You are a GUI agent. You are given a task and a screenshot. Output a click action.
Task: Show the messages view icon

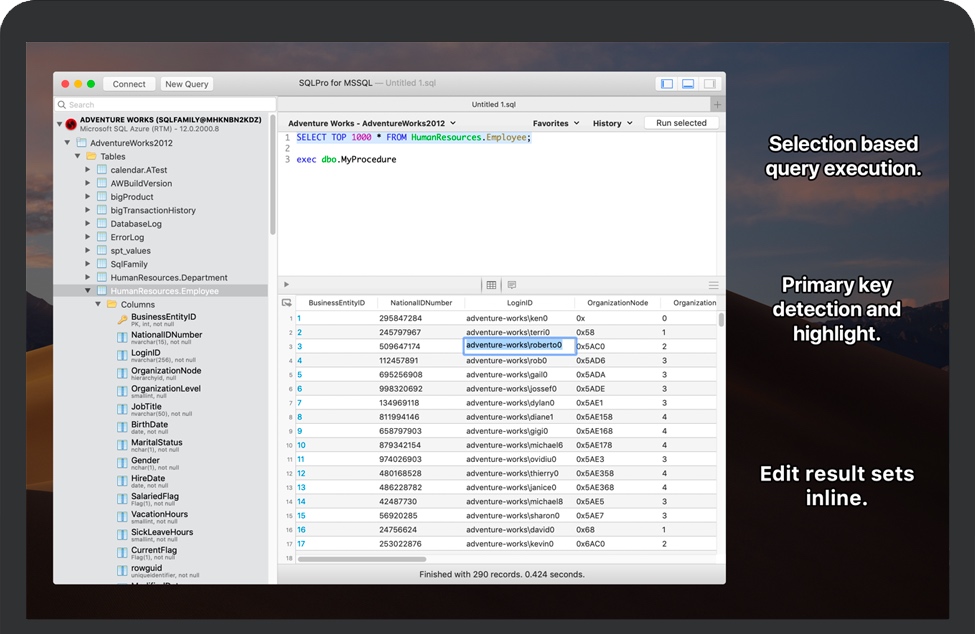(511, 285)
